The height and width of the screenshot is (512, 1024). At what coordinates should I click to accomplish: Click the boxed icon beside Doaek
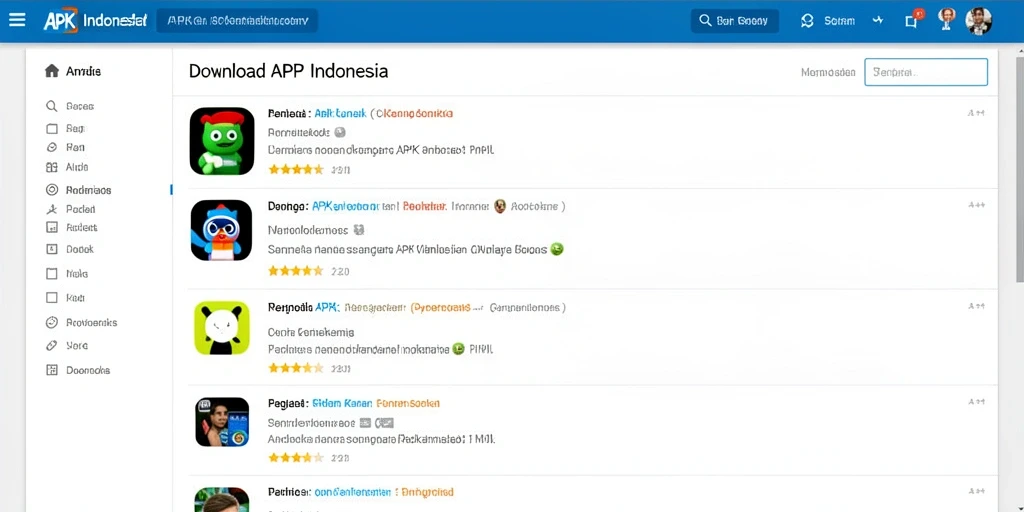point(52,249)
